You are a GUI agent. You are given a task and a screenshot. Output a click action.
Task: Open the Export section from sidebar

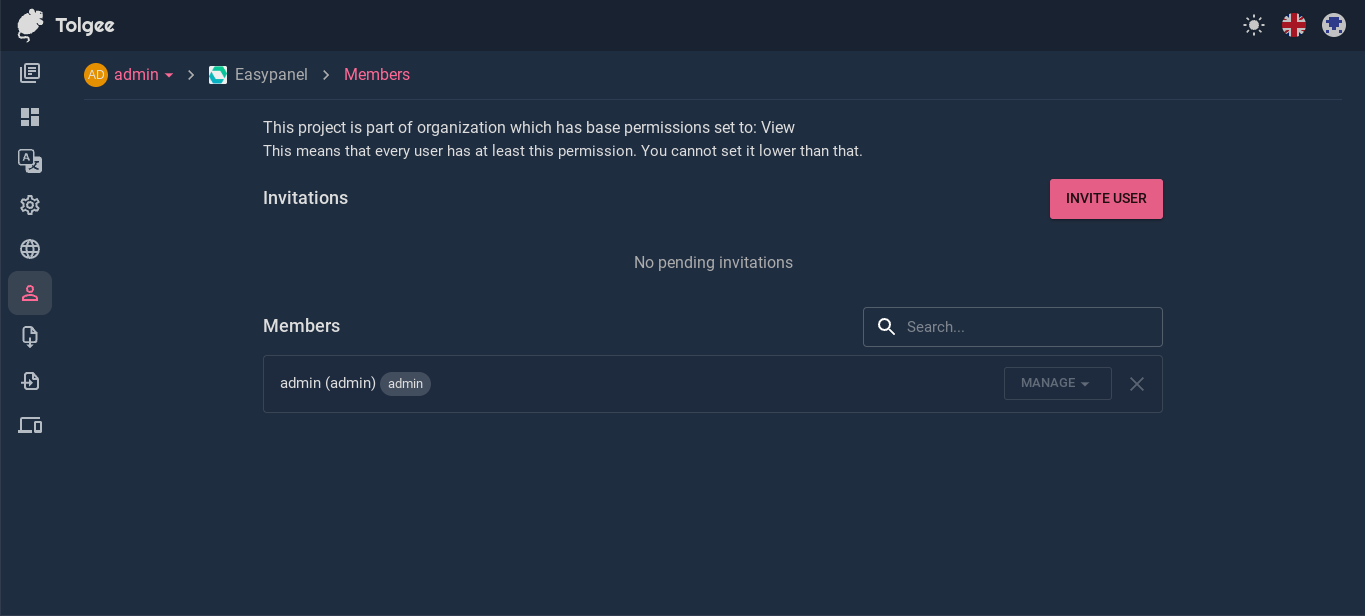tap(30, 381)
